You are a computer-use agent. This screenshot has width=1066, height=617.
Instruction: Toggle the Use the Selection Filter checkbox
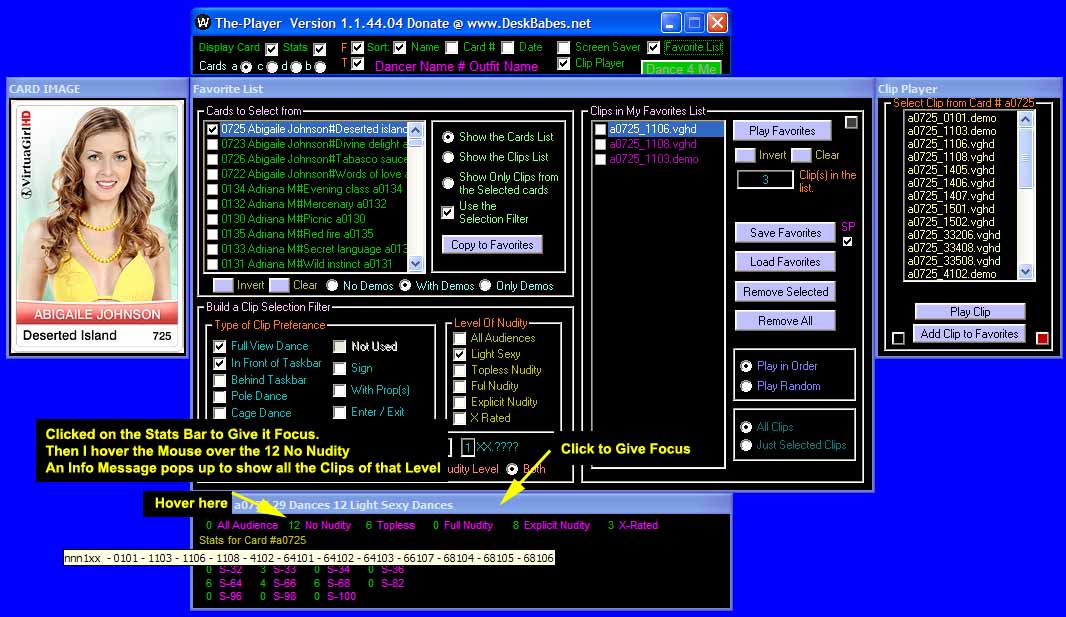448,212
